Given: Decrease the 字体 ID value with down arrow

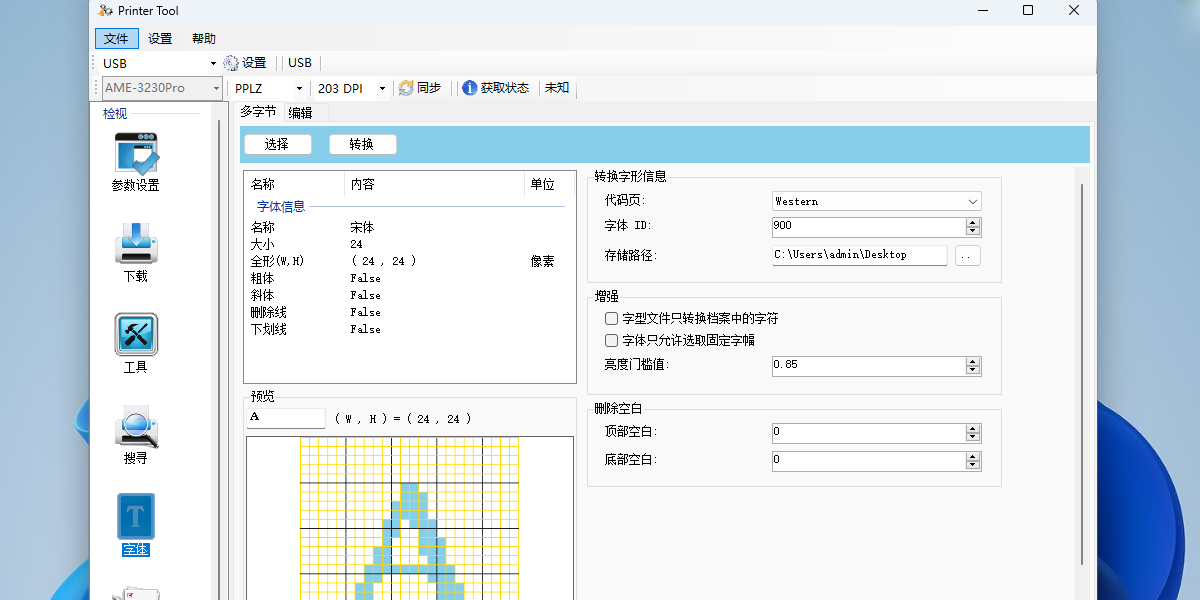Looking at the screenshot, I should pyautogui.click(x=973, y=231).
